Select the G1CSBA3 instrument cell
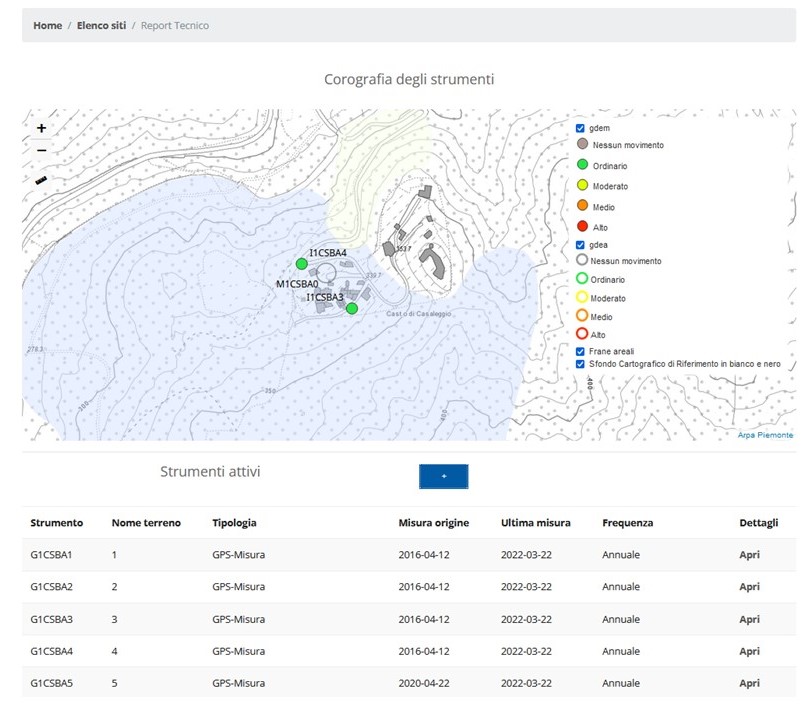Viewport: 807px width, 720px height. [51, 619]
